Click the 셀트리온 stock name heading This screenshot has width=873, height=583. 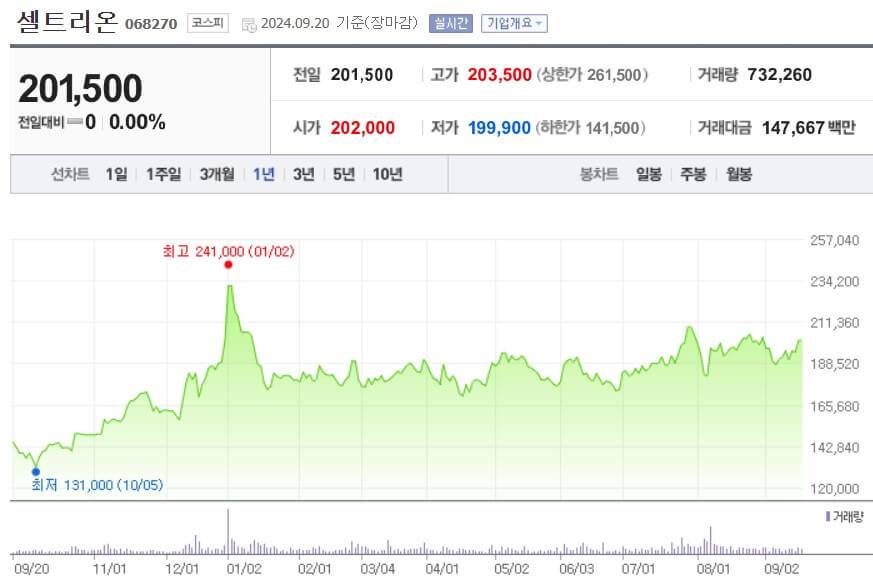coord(67,22)
